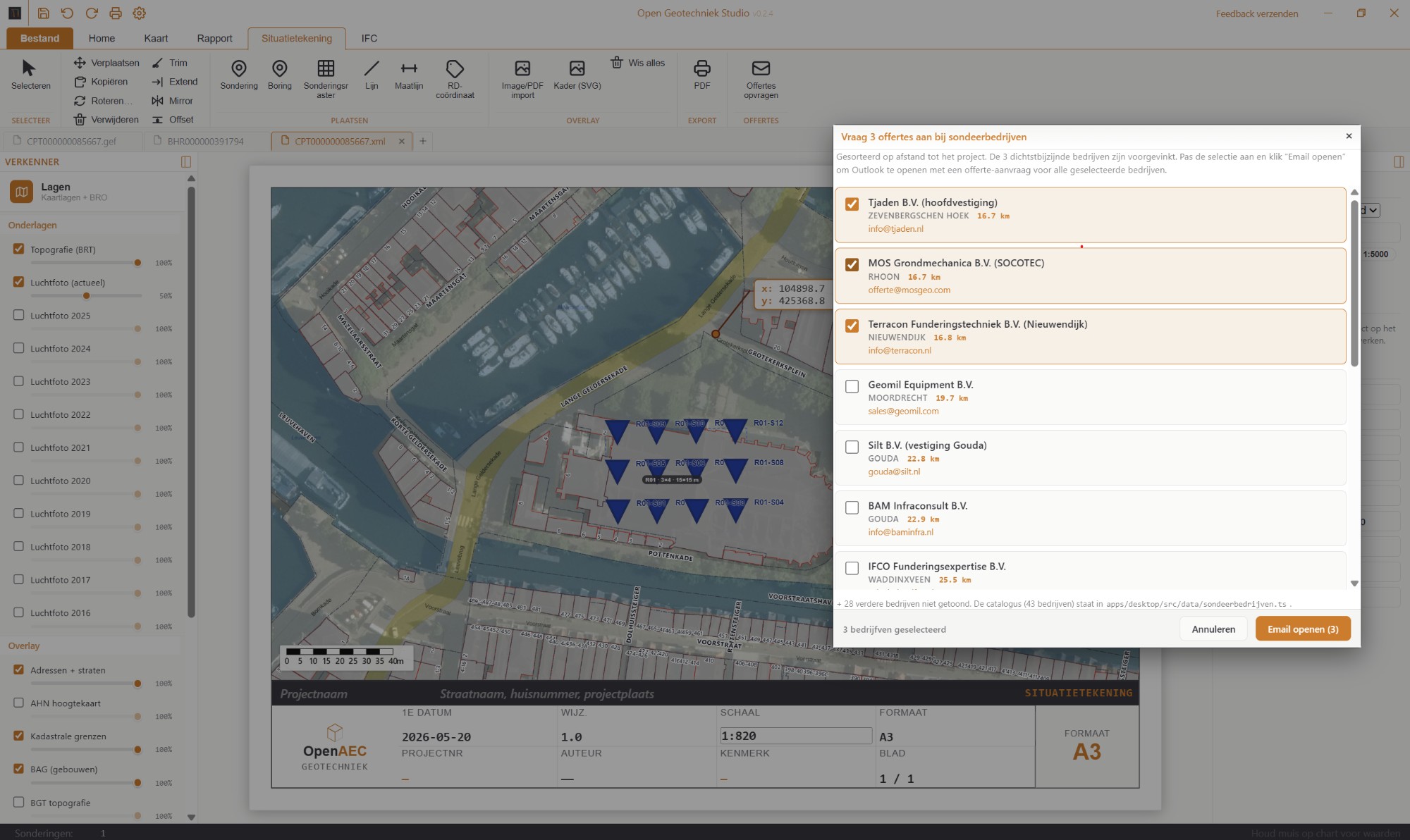Click the company list scroll-down arrow

coord(1354,583)
